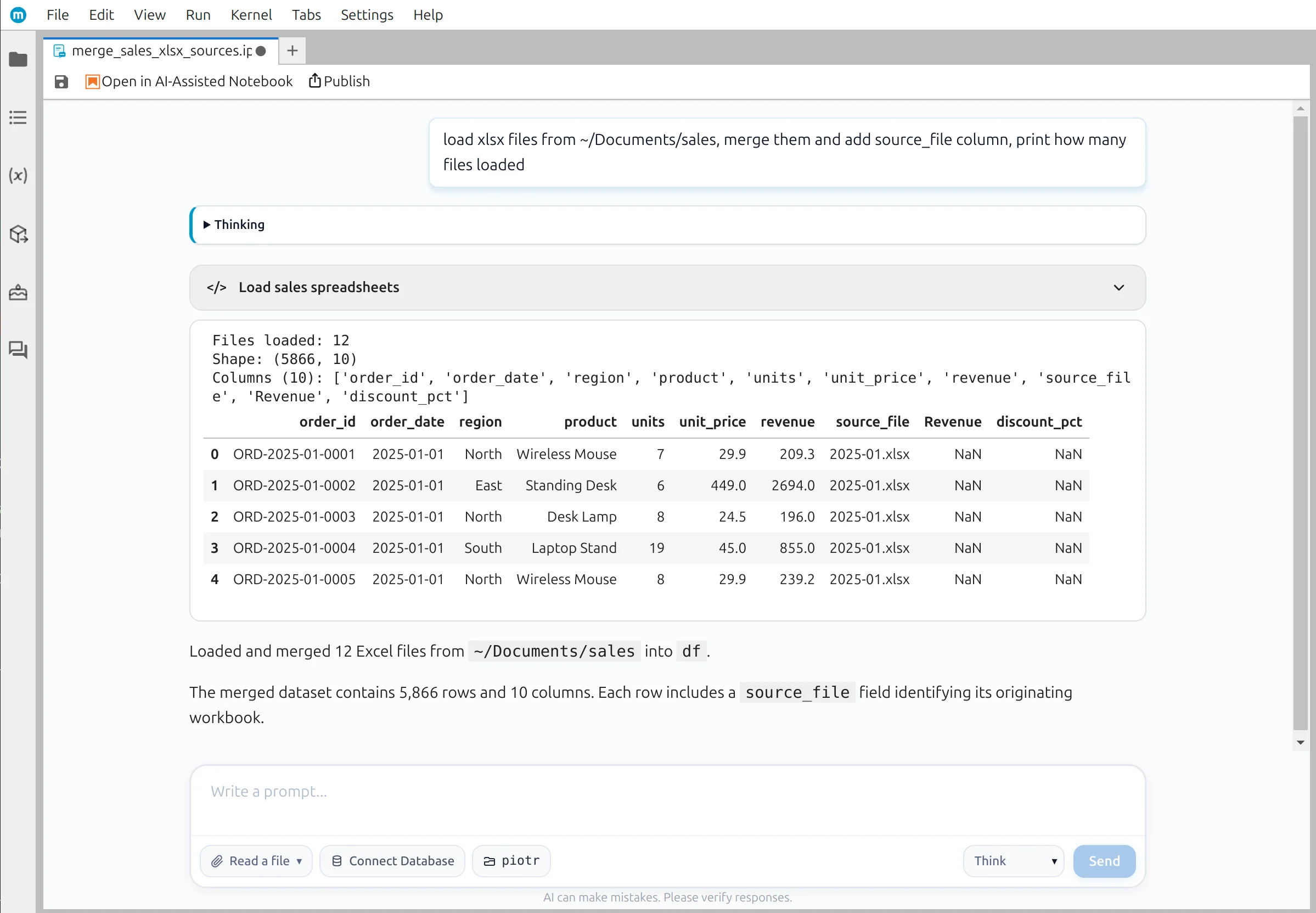Image resolution: width=1316 pixels, height=913 pixels.
Task: Click the Standing Desk product cell
Action: 571,486
